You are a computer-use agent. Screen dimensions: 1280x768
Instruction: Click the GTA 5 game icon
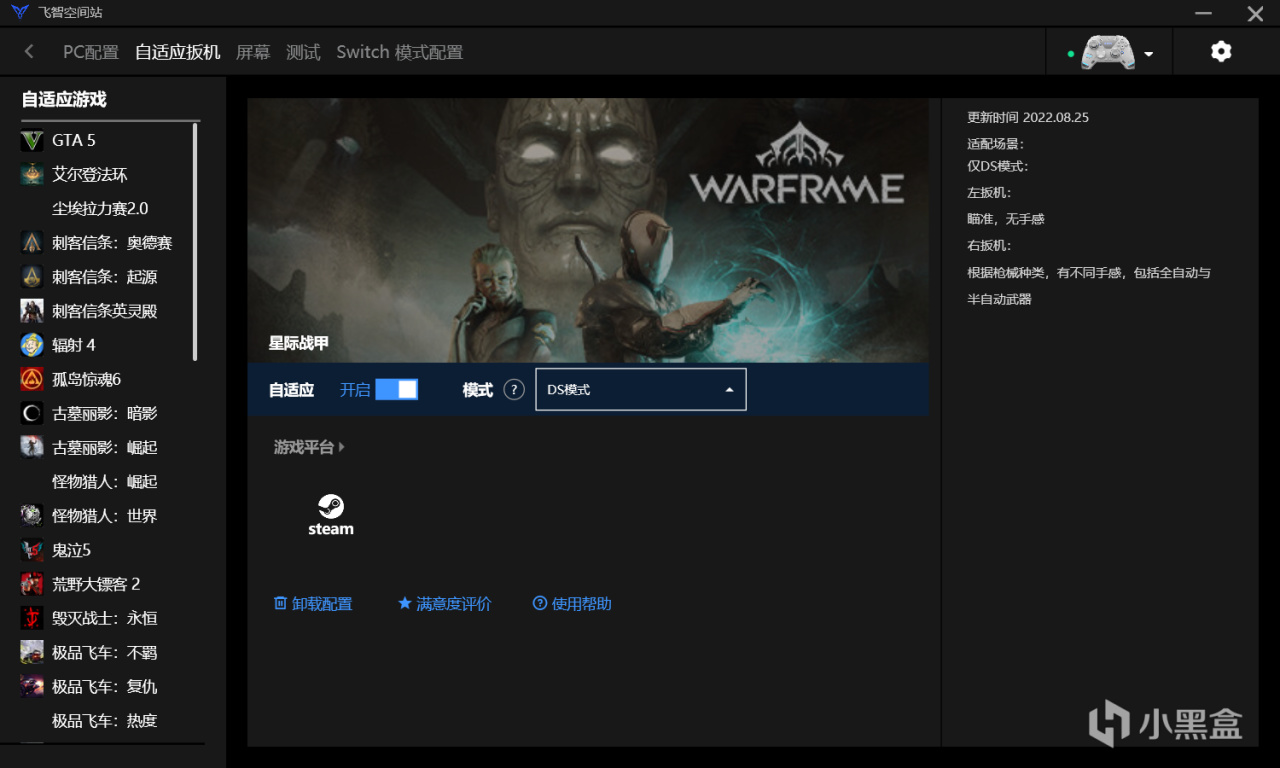[32, 140]
